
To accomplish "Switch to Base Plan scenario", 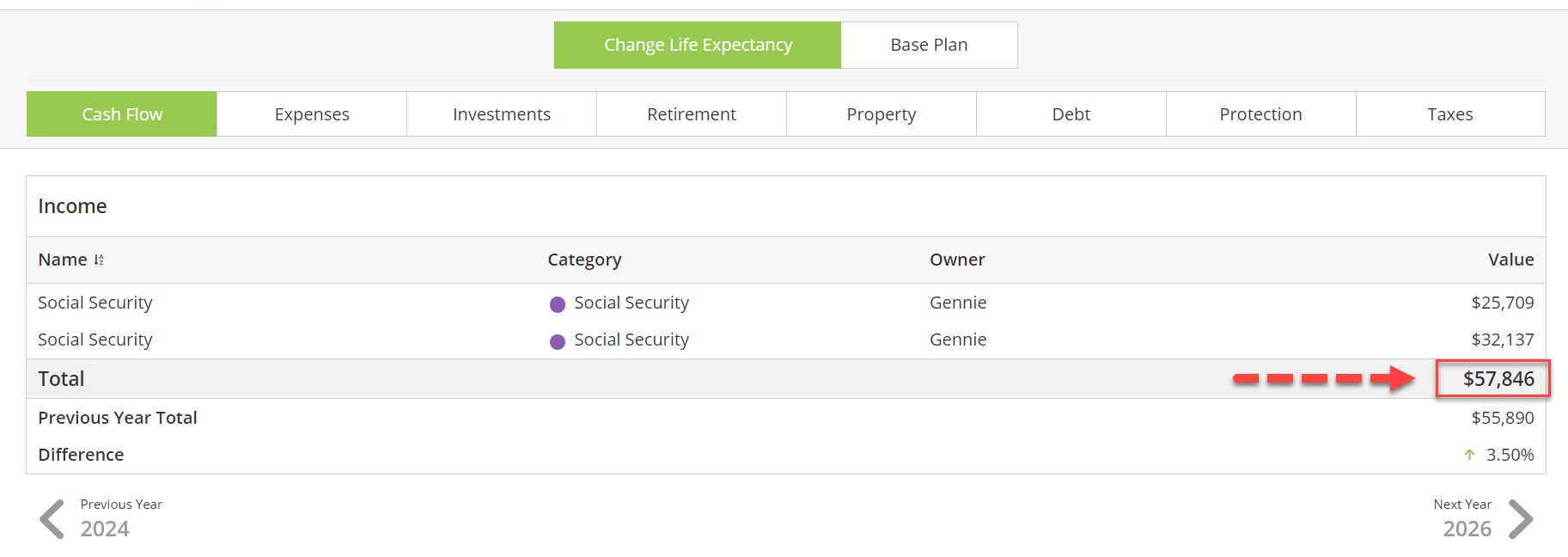I will click(929, 45).
